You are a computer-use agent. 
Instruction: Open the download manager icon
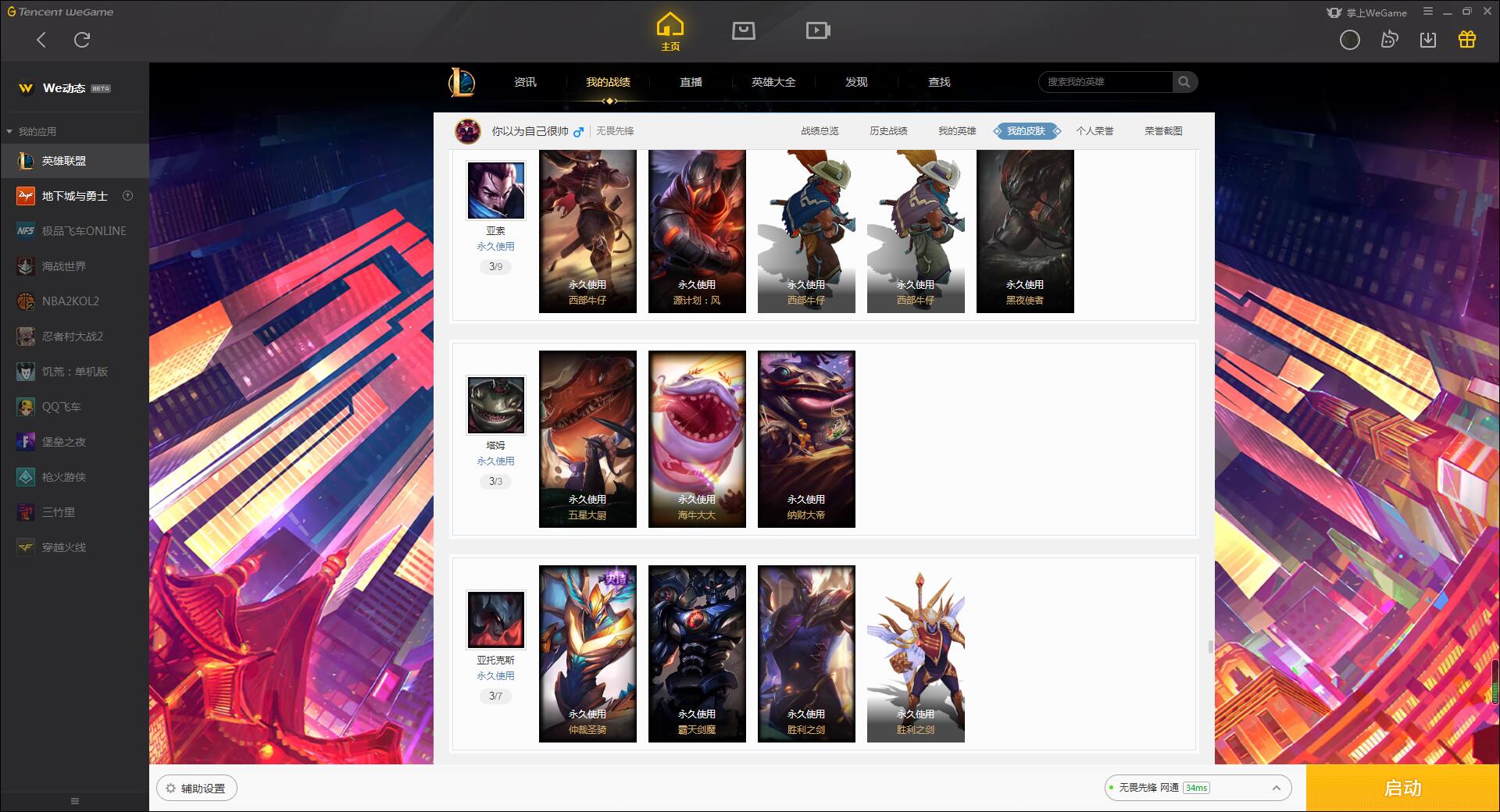click(1428, 40)
